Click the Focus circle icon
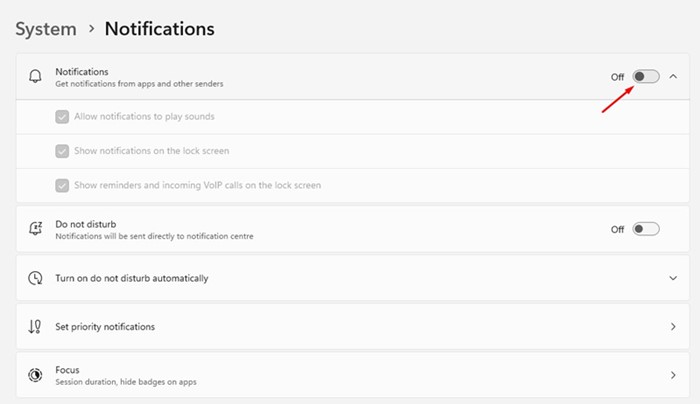The image size is (700, 404). tap(35, 375)
